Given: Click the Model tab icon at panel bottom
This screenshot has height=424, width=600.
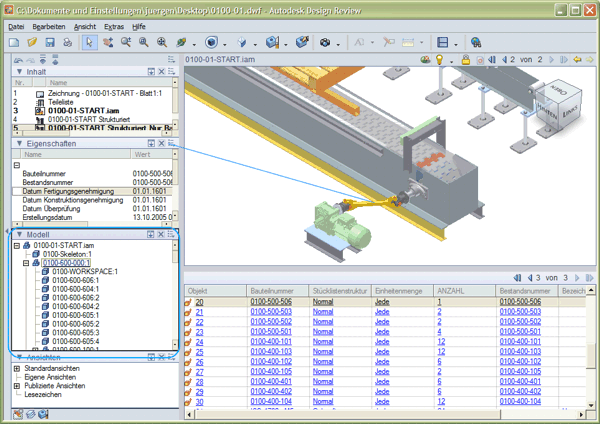Looking at the screenshot, I should pos(43,414).
